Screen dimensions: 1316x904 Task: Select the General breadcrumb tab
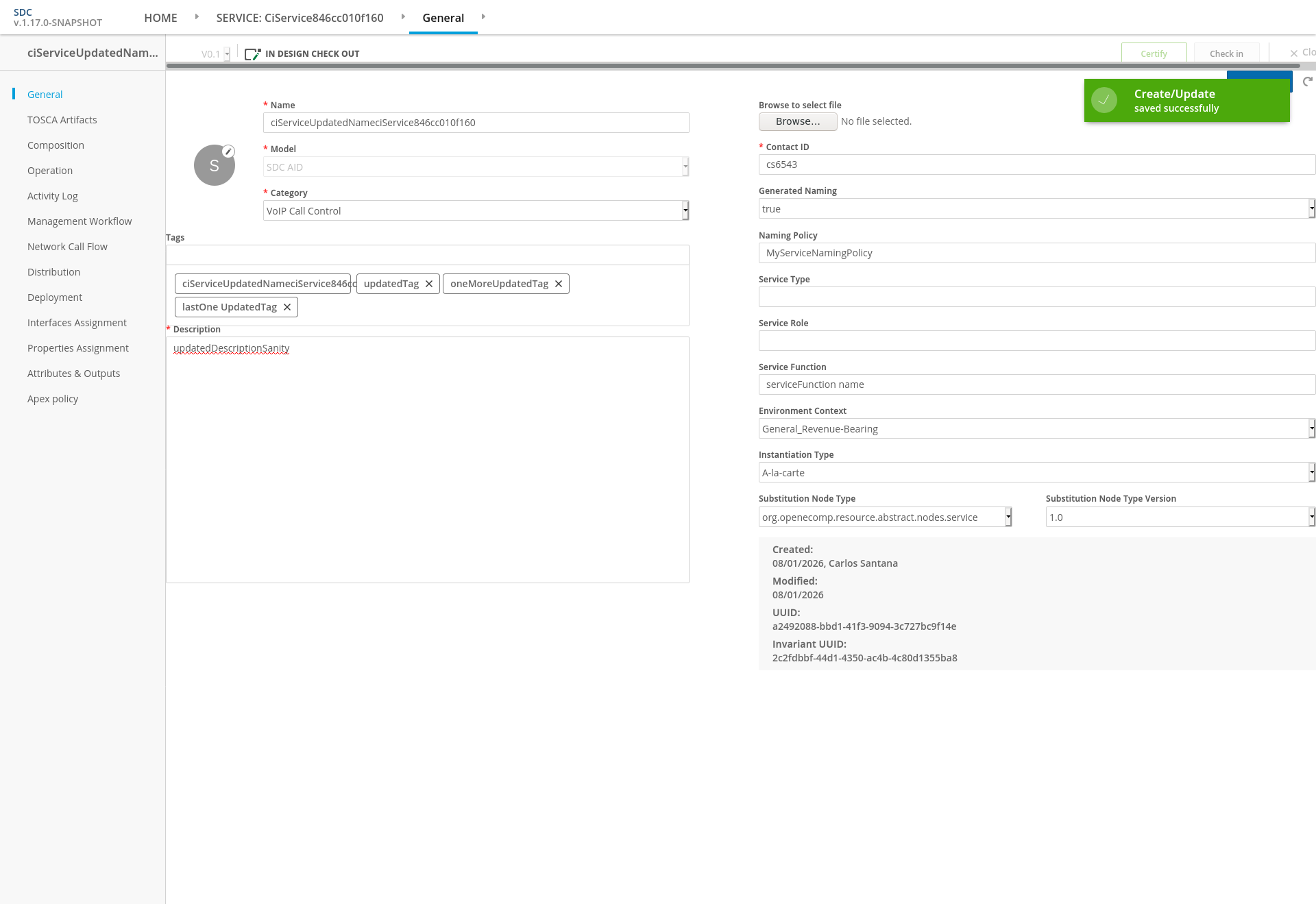(443, 18)
